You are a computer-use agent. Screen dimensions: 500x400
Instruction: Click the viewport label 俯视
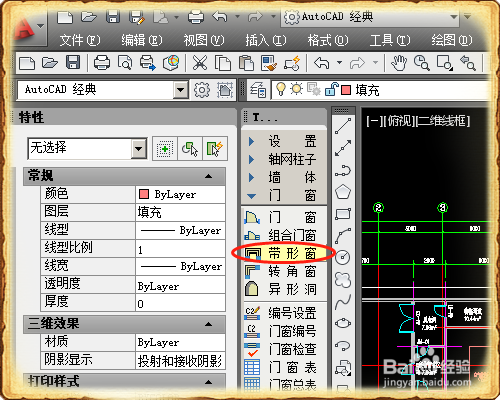[x=400, y=121]
